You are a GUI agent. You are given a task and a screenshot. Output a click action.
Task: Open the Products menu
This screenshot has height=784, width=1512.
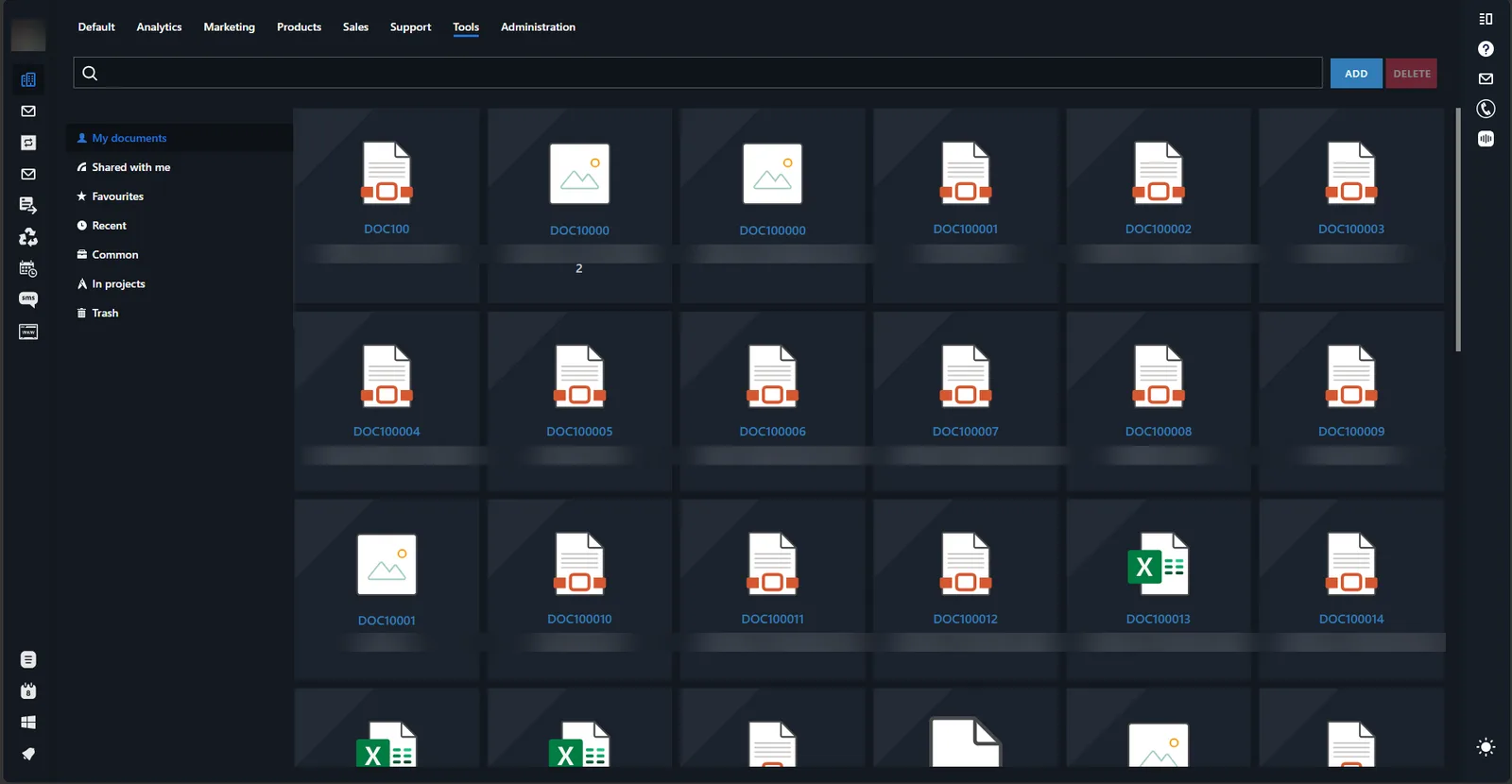pos(299,27)
